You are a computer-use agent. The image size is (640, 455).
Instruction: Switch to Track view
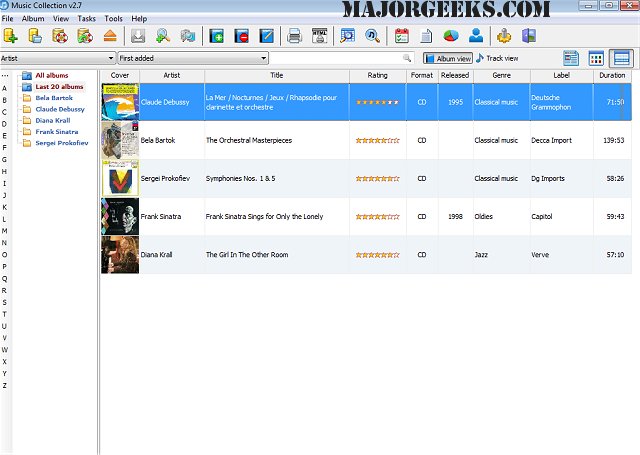497,59
